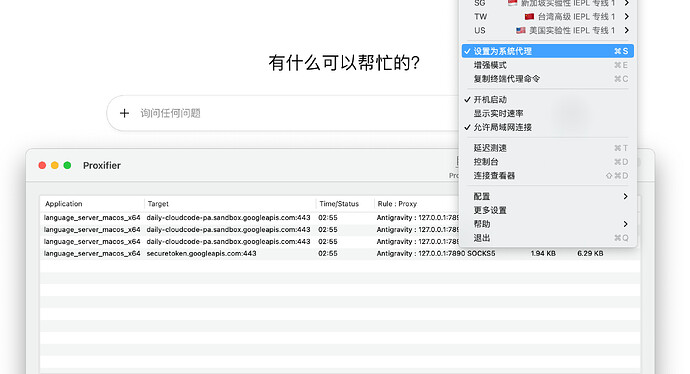This screenshot has width=690, height=374.
Task: Open 连接查看器 menu entry
Action: coord(547,176)
